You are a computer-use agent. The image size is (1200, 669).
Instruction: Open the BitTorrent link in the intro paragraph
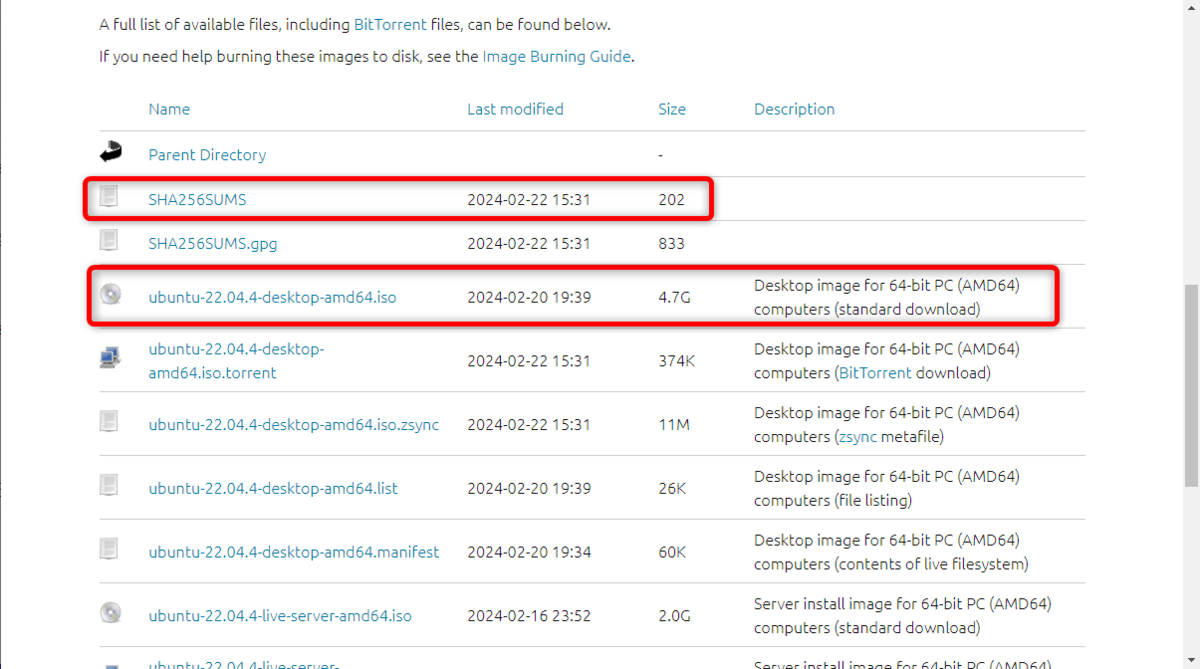point(390,24)
